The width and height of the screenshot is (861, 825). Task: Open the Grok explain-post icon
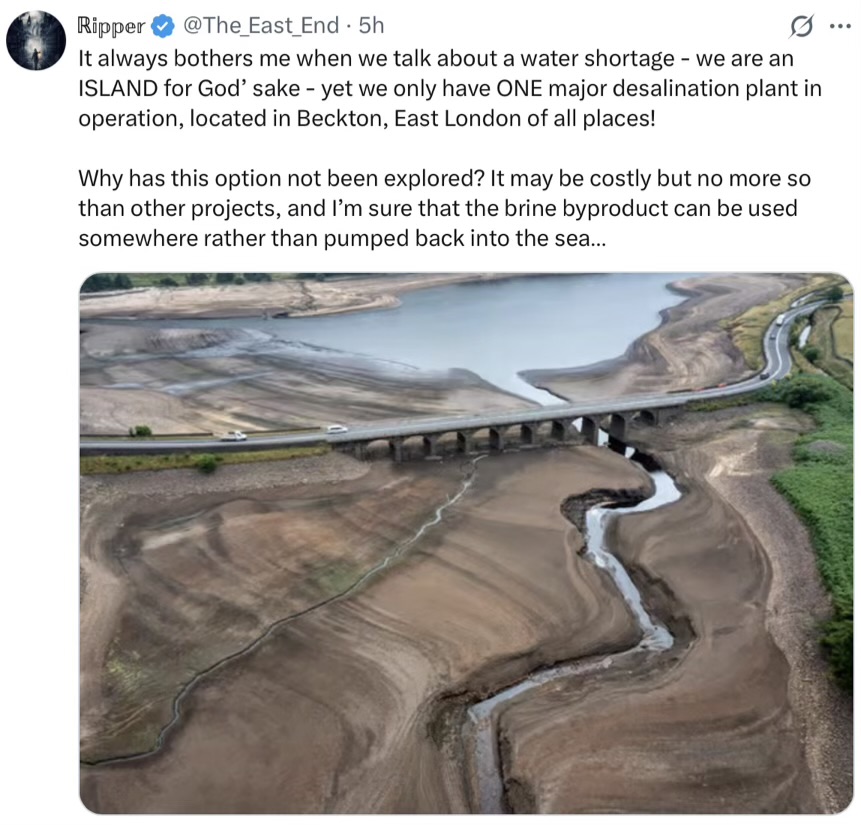point(801,26)
